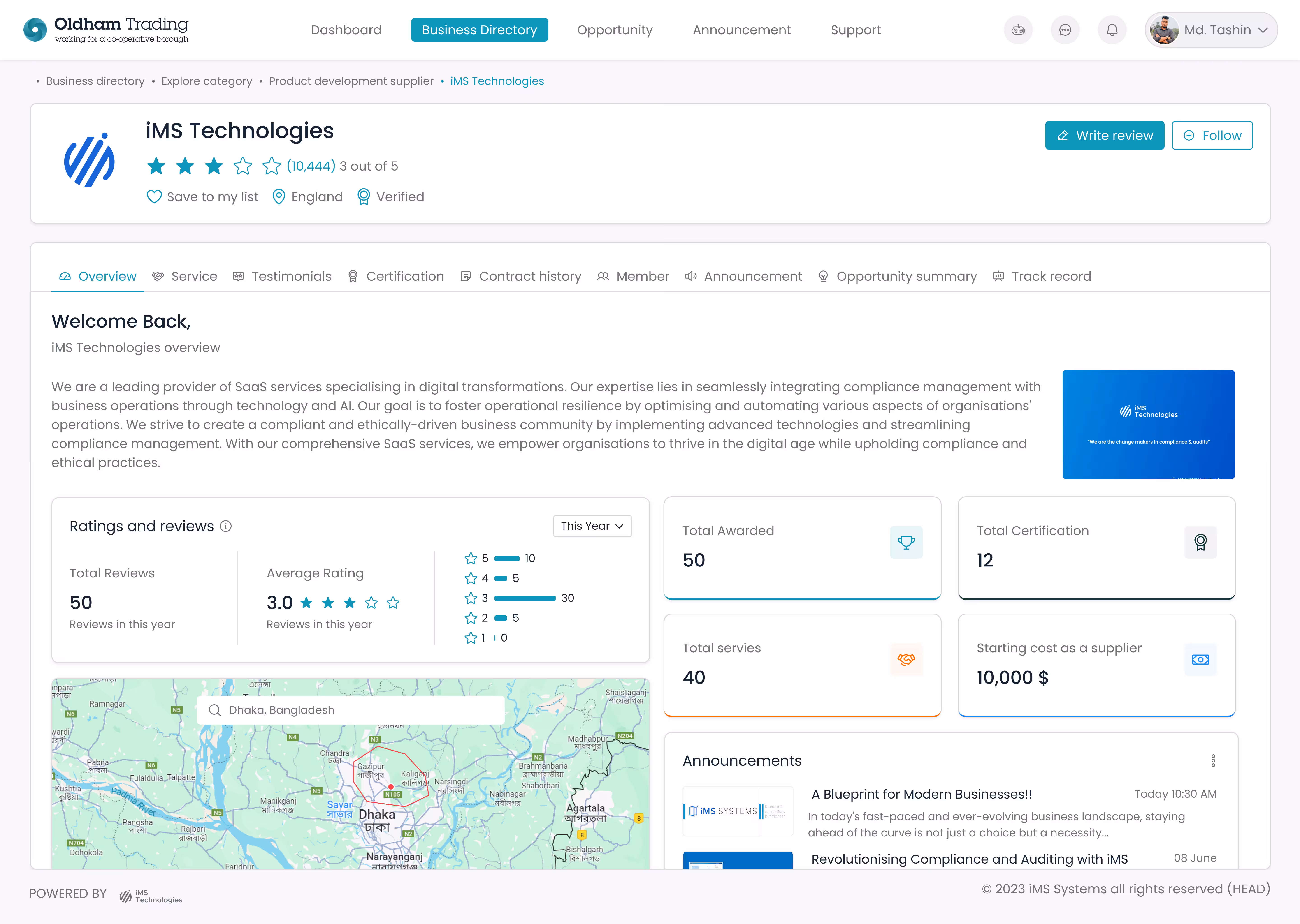Click the badge icon on Total Certification card
The height and width of the screenshot is (924, 1300).
click(1200, 542)
